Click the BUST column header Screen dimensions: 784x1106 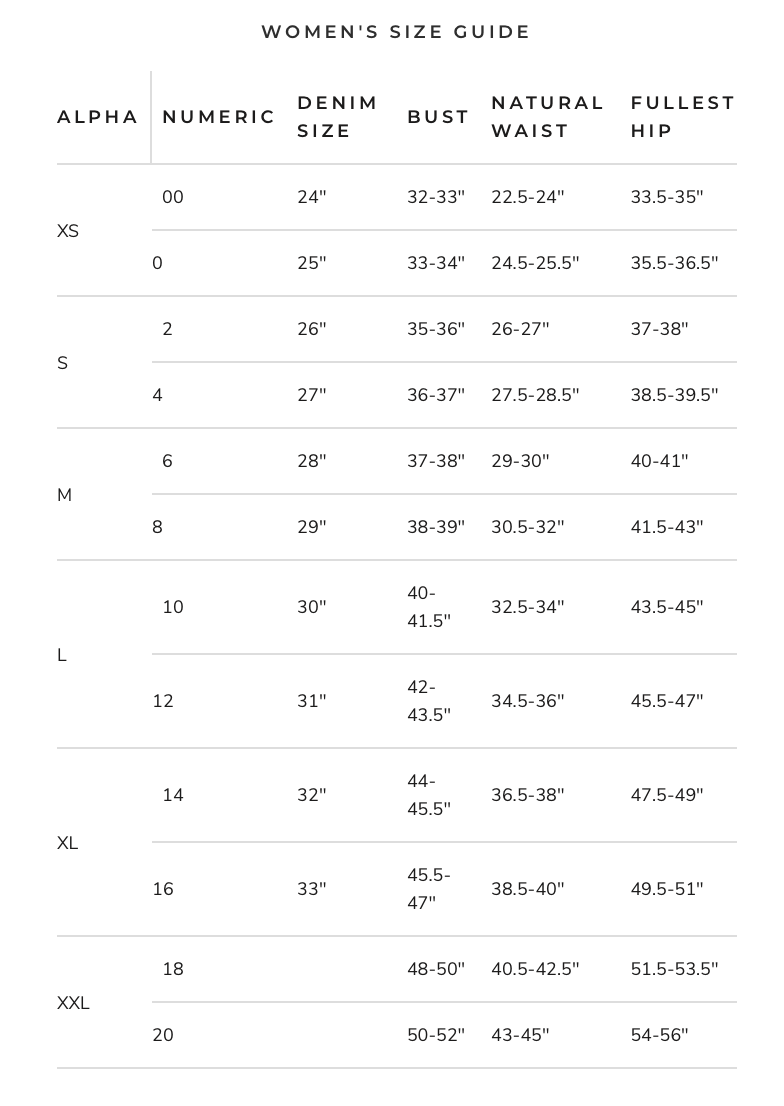click(438, 117)
